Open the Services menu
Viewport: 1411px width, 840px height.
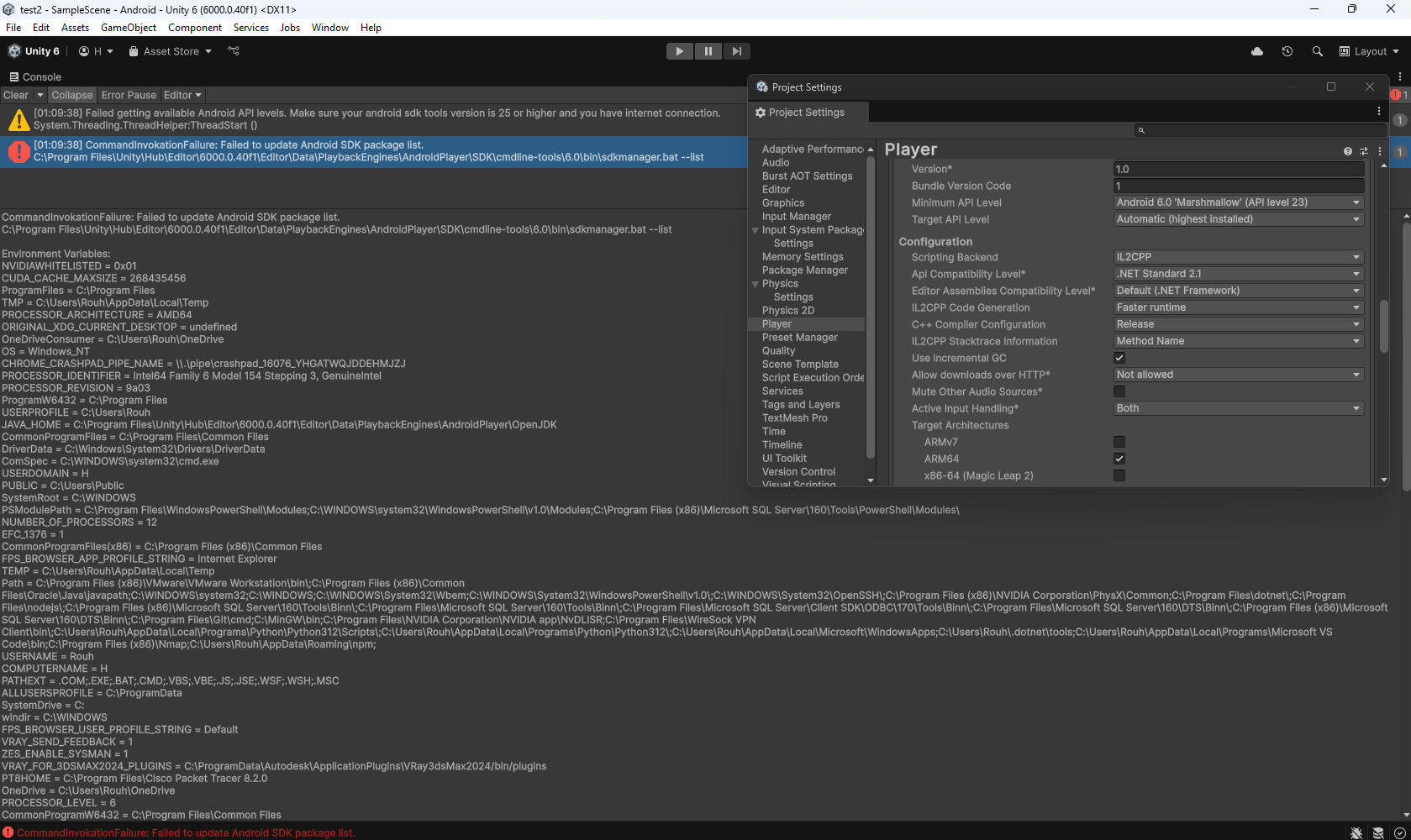coord(251,28)
